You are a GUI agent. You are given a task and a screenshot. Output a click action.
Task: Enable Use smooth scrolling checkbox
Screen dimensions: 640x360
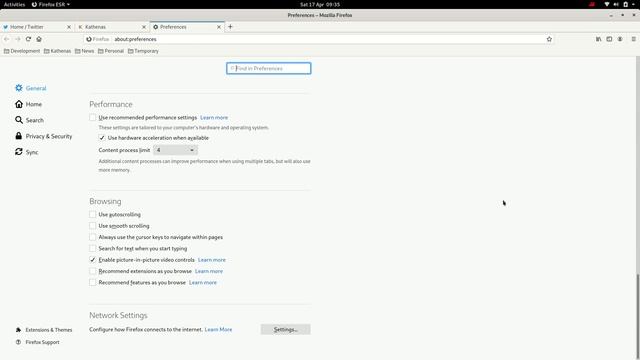pos(93,226)
